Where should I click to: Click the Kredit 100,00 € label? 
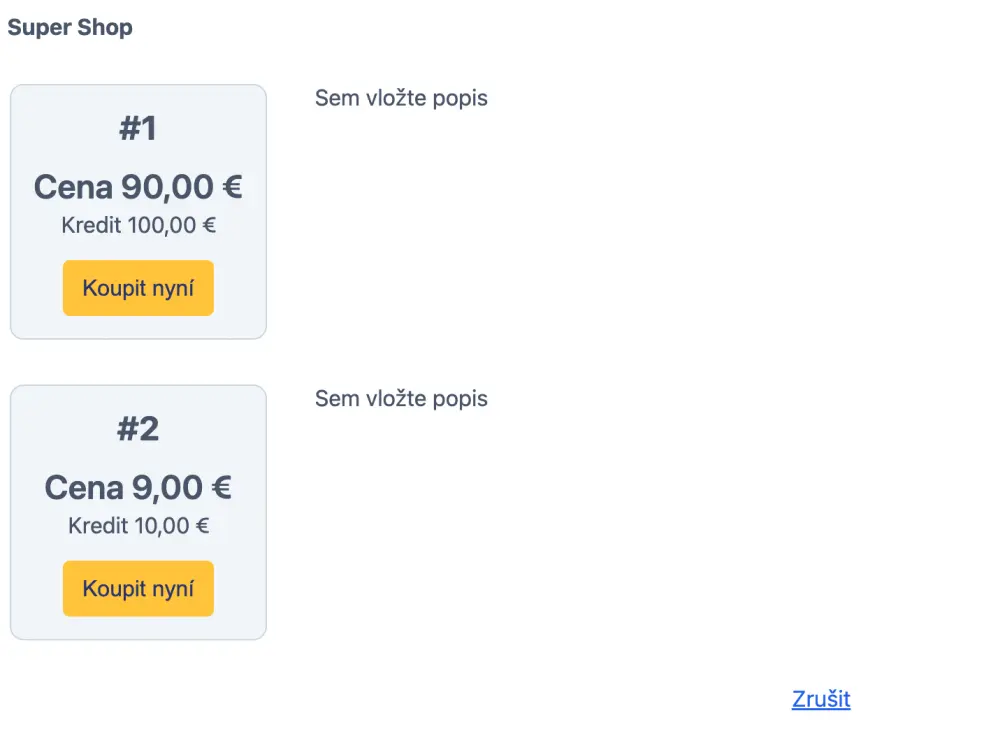138,226
